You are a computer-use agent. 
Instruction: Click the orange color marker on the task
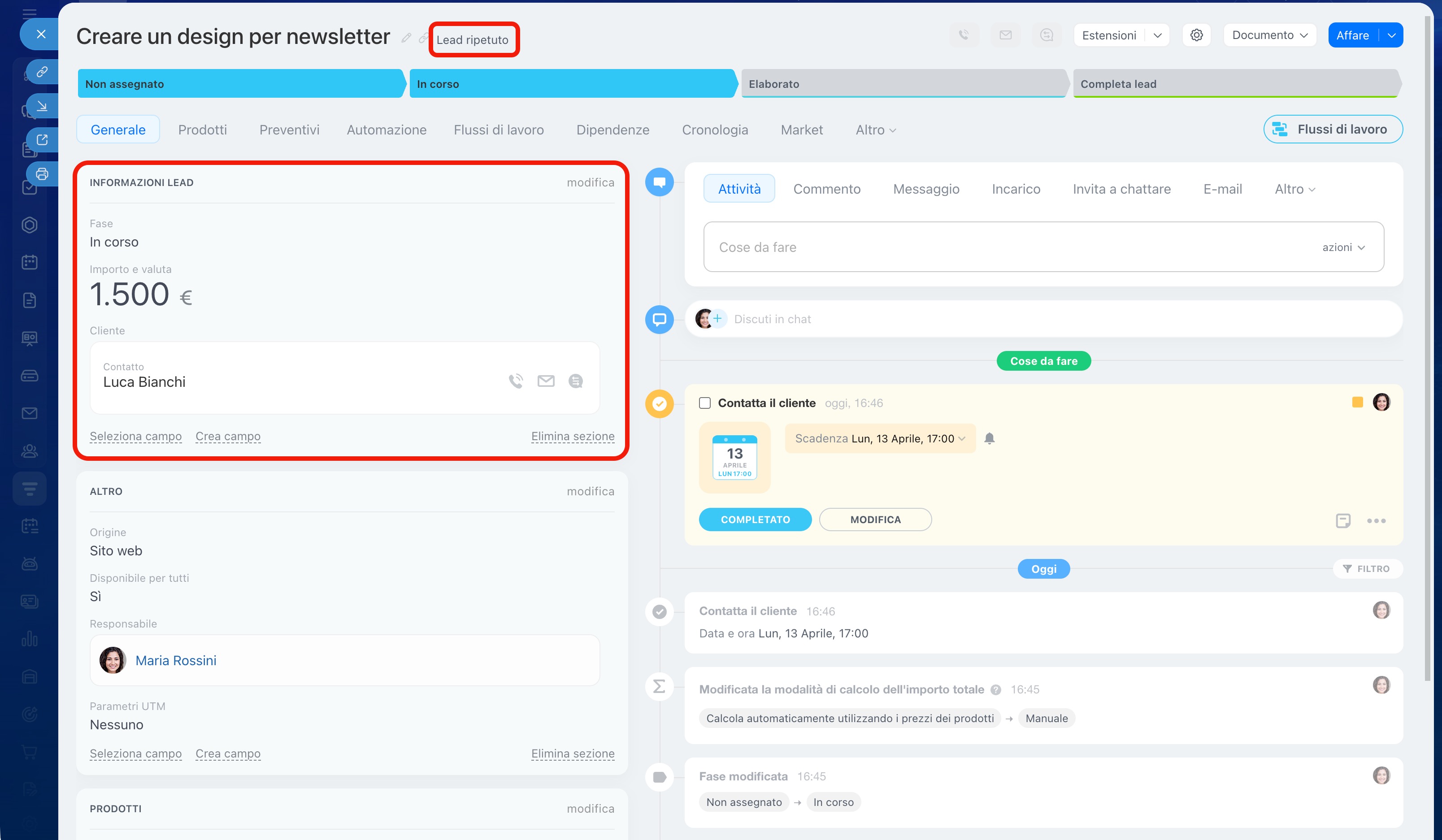[x=1357, y=402]
